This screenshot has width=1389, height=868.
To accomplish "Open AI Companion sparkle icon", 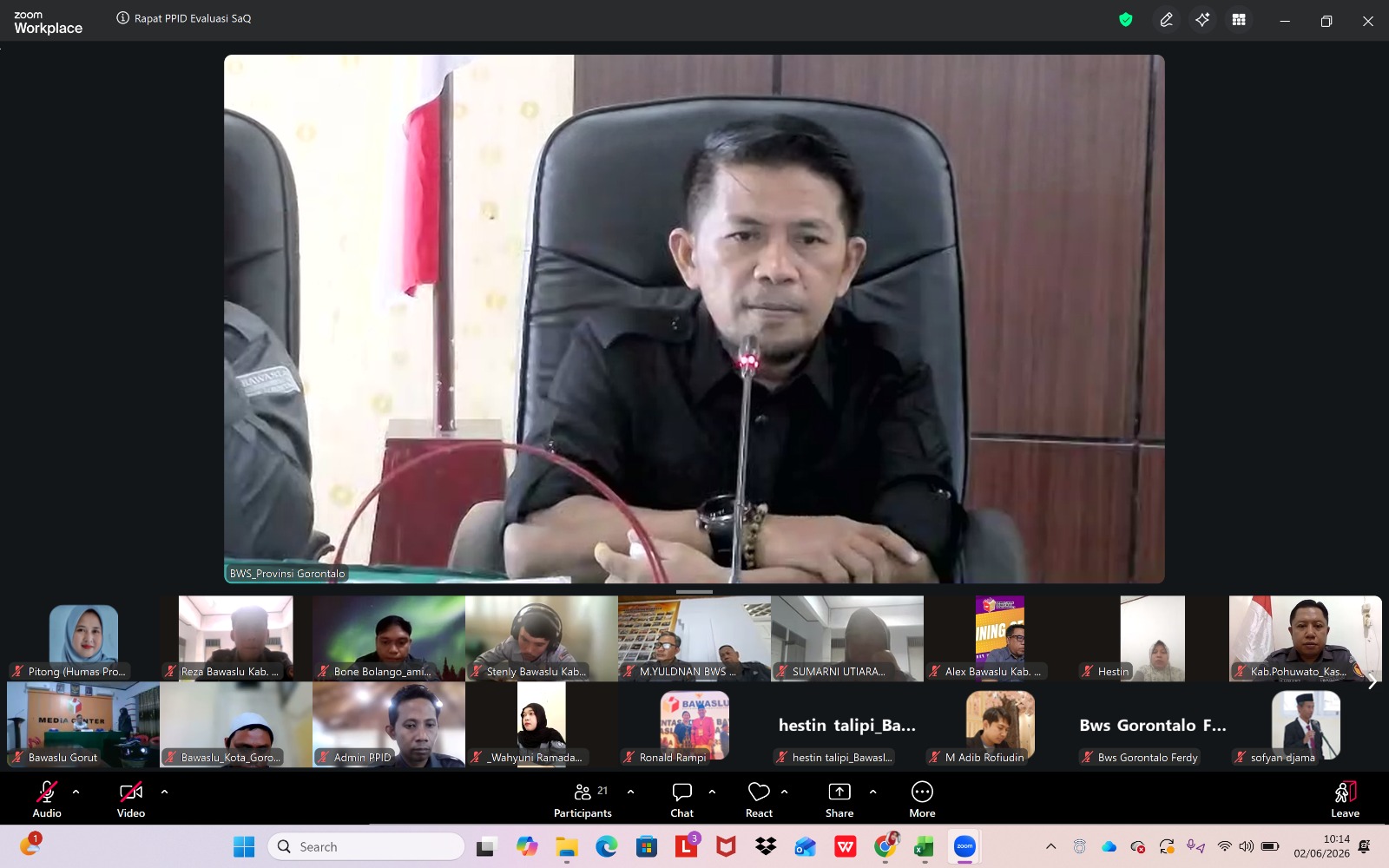I will pos(1202,20).
